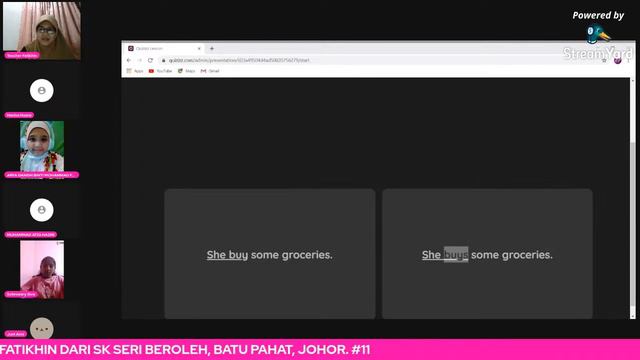Viewport: 640px width, 360px height.
Task: Close the Quizizz lesson tab
Action: pos(199,48)
